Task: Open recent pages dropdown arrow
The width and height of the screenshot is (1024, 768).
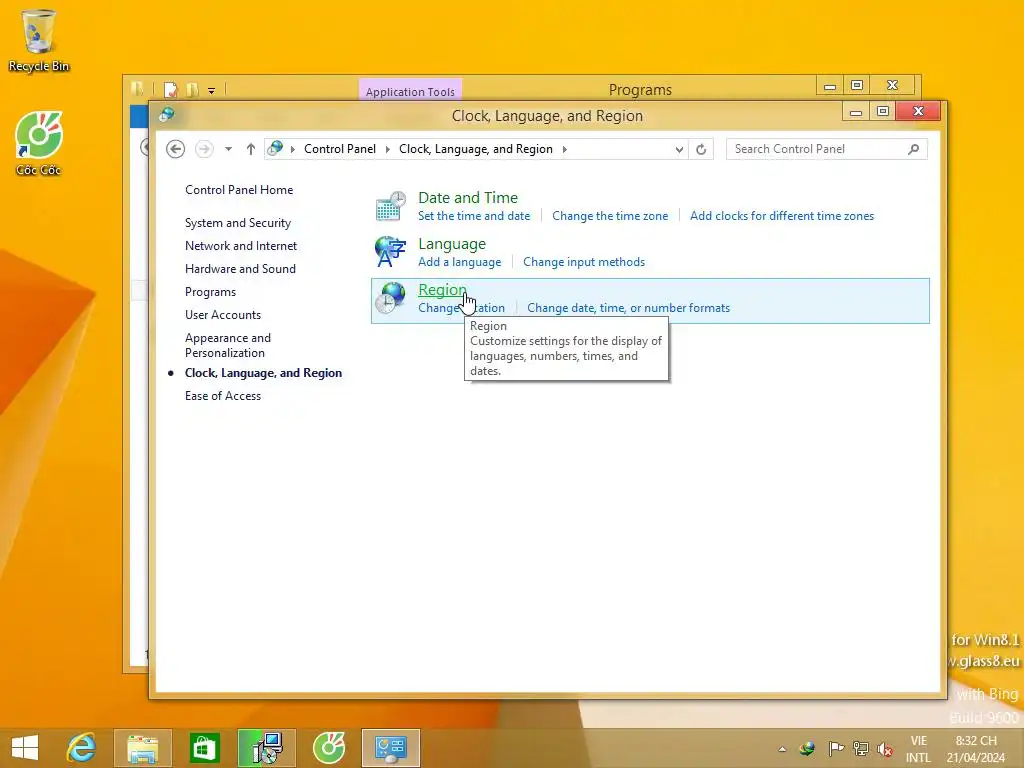Action: point(228,149)
